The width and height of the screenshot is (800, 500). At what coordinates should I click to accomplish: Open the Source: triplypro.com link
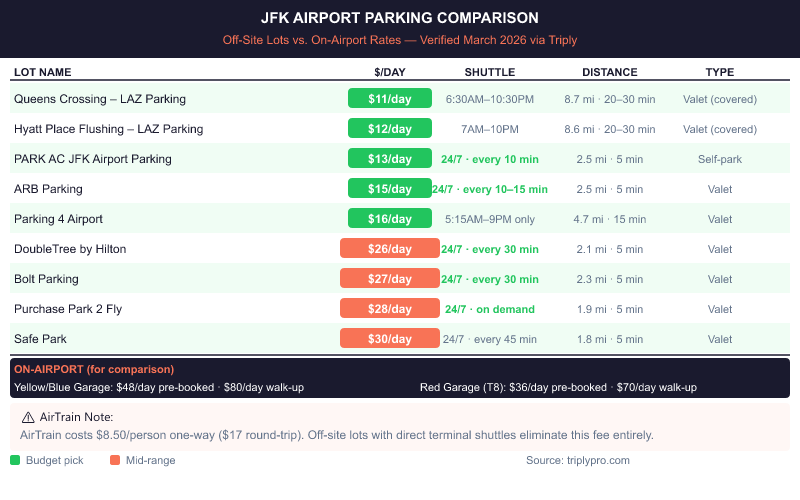578,460
